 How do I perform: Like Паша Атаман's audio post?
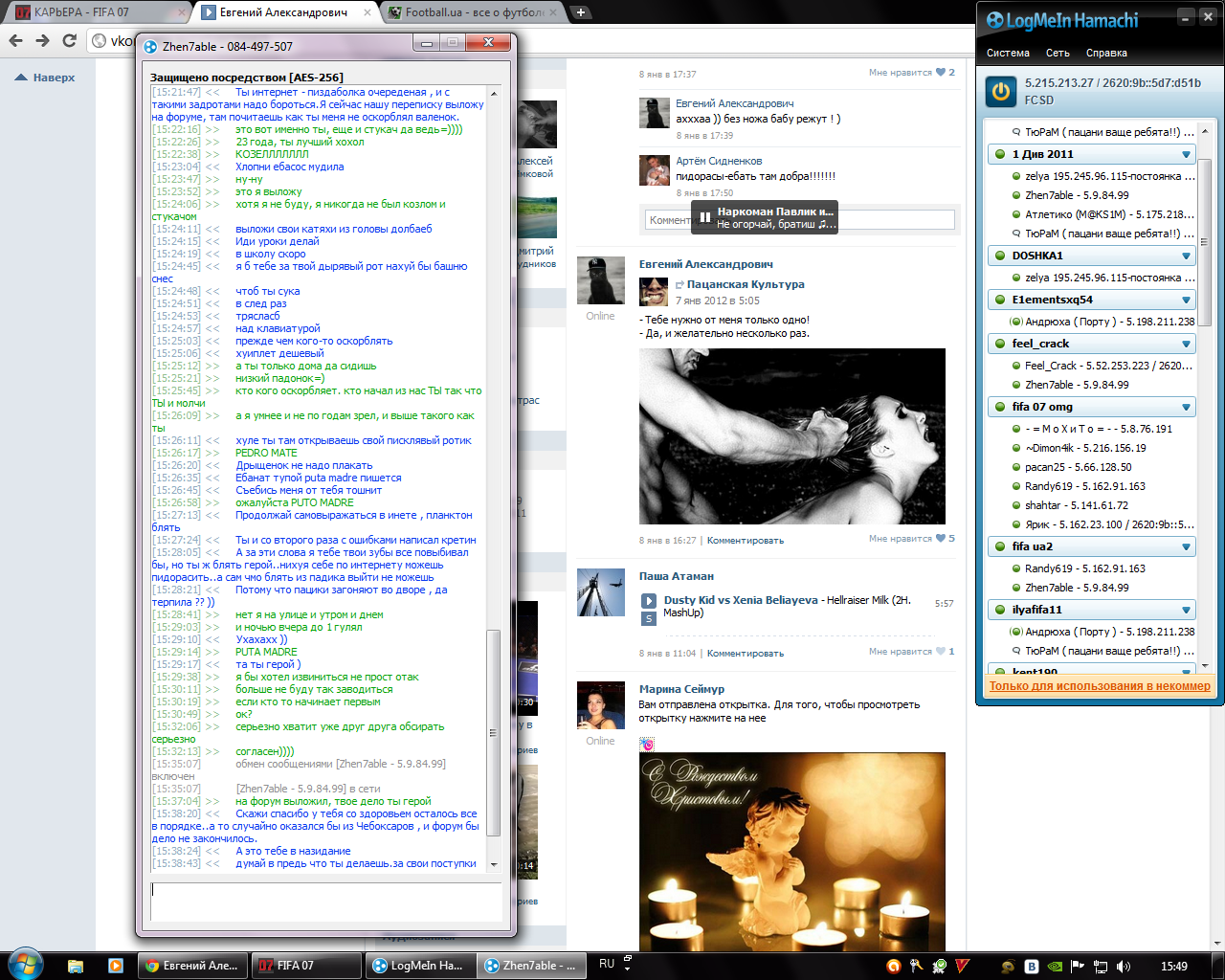(x=941, y=652)
